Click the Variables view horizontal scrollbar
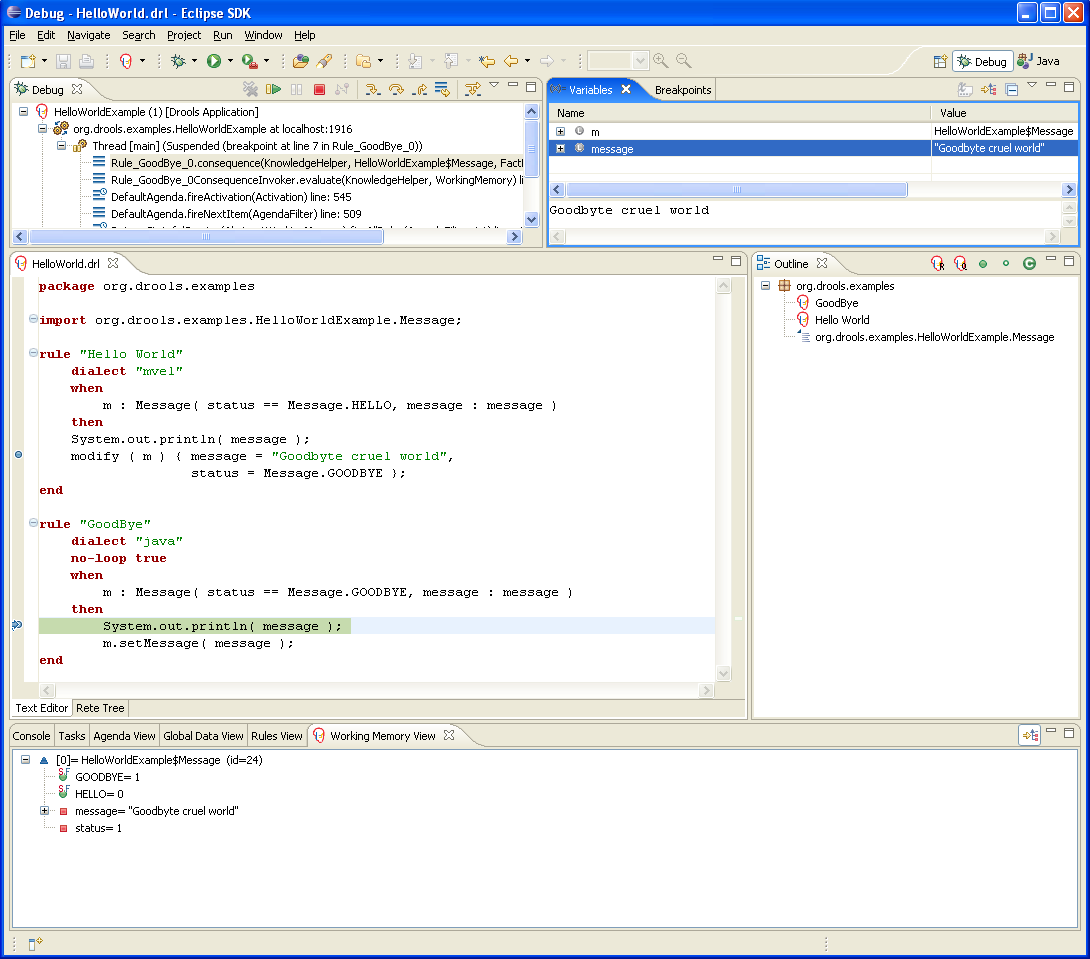Image resolution: width=1090 pixels, height=959 pixels. point(736,189)
